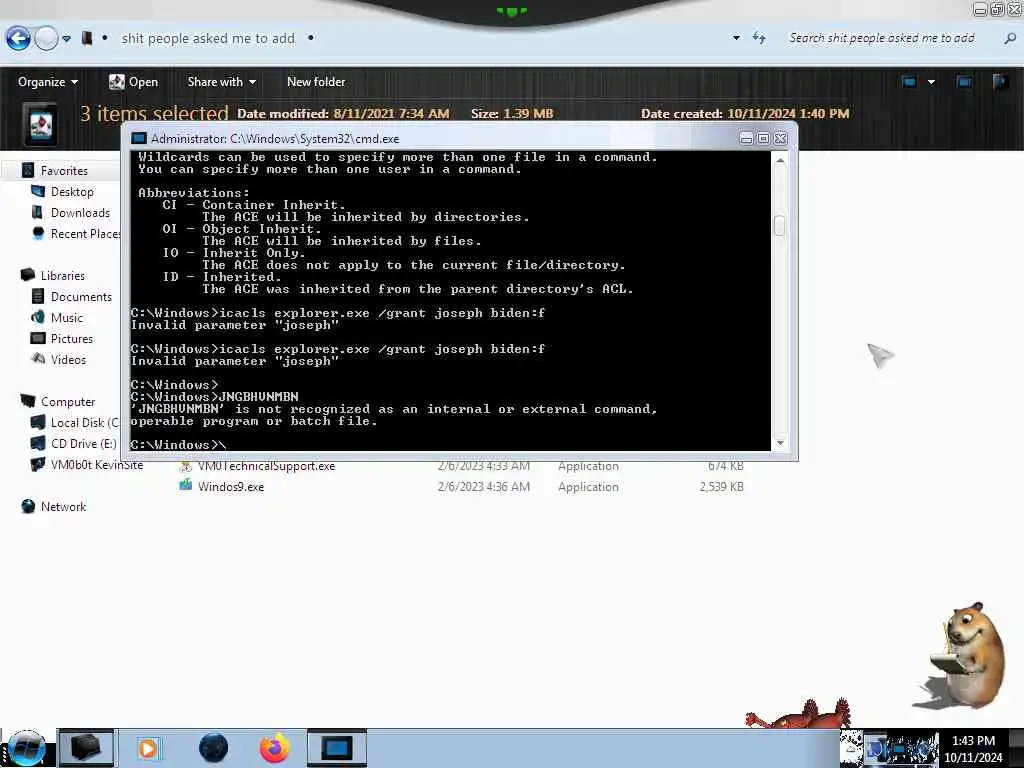Click the cmd prompt line C:\Windows>\
This screenshot has height=768, width=1024.
178,445
